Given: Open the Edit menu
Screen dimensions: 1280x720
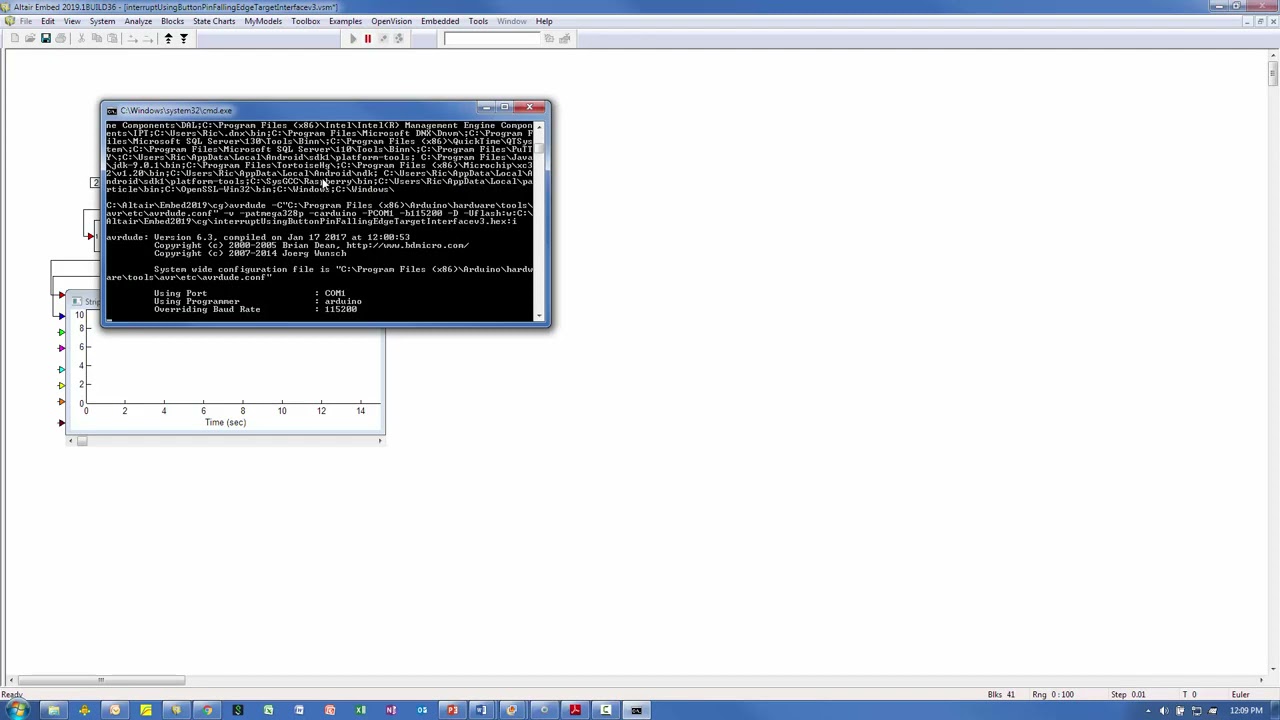Looking at the screenshot, I should coord(48,21).
